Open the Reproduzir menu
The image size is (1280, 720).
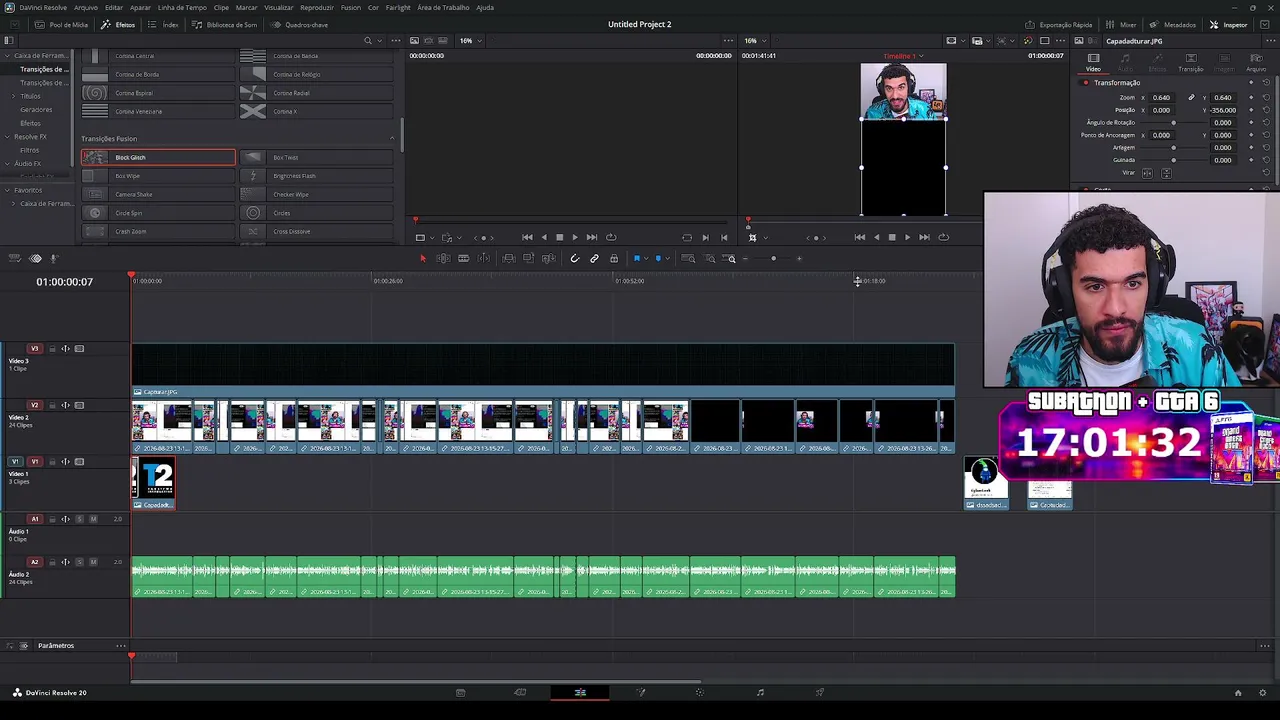click(x=317, y=7)
